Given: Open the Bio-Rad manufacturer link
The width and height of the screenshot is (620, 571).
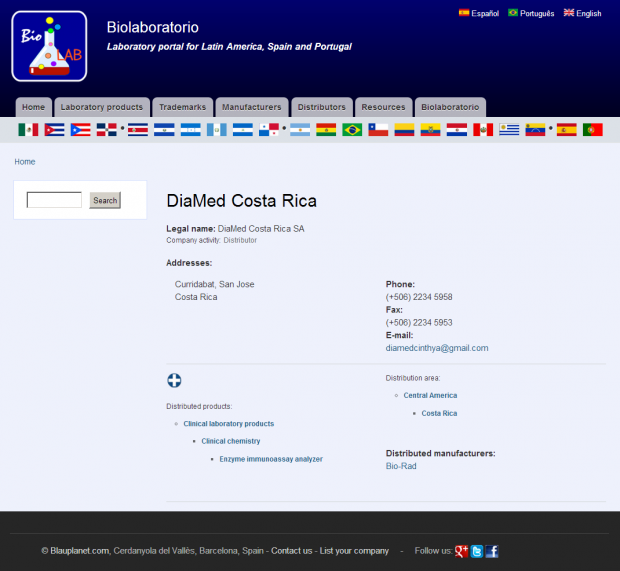Looking at the screenshot, I should [x=401, y=466].
